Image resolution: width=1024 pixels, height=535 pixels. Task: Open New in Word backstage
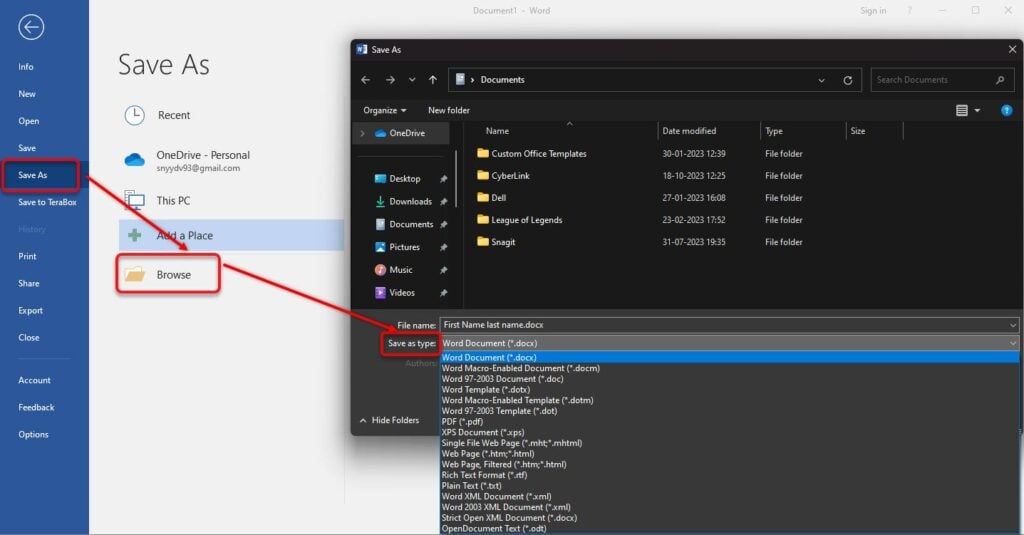pyautogui.click(x=27, y=94)
